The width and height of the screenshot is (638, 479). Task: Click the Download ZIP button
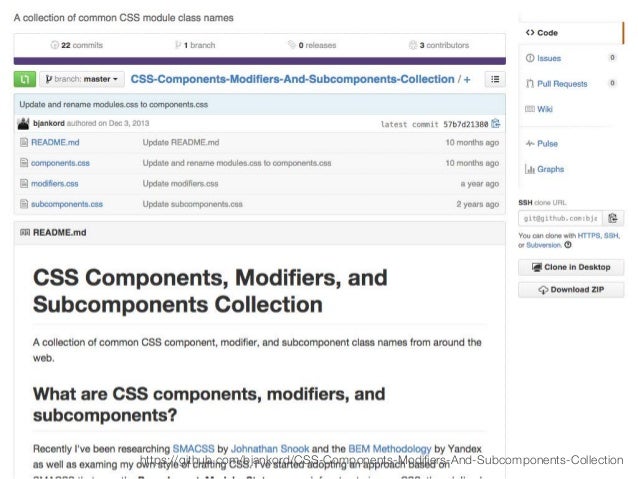[x=571, y=290]
